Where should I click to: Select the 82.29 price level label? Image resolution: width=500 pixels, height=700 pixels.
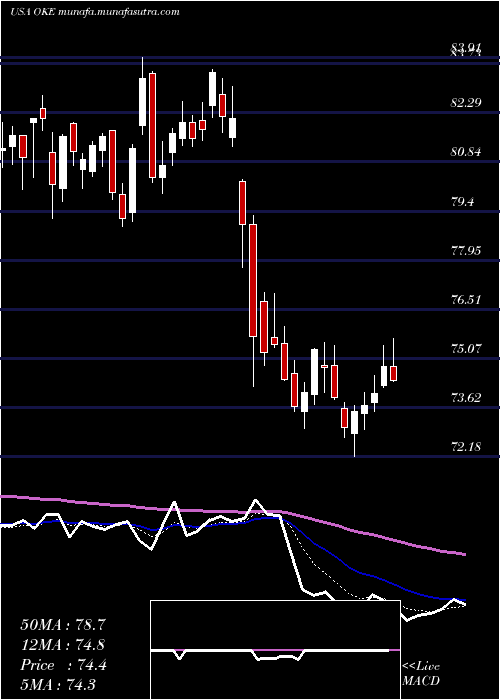click(x=466, y=103)
